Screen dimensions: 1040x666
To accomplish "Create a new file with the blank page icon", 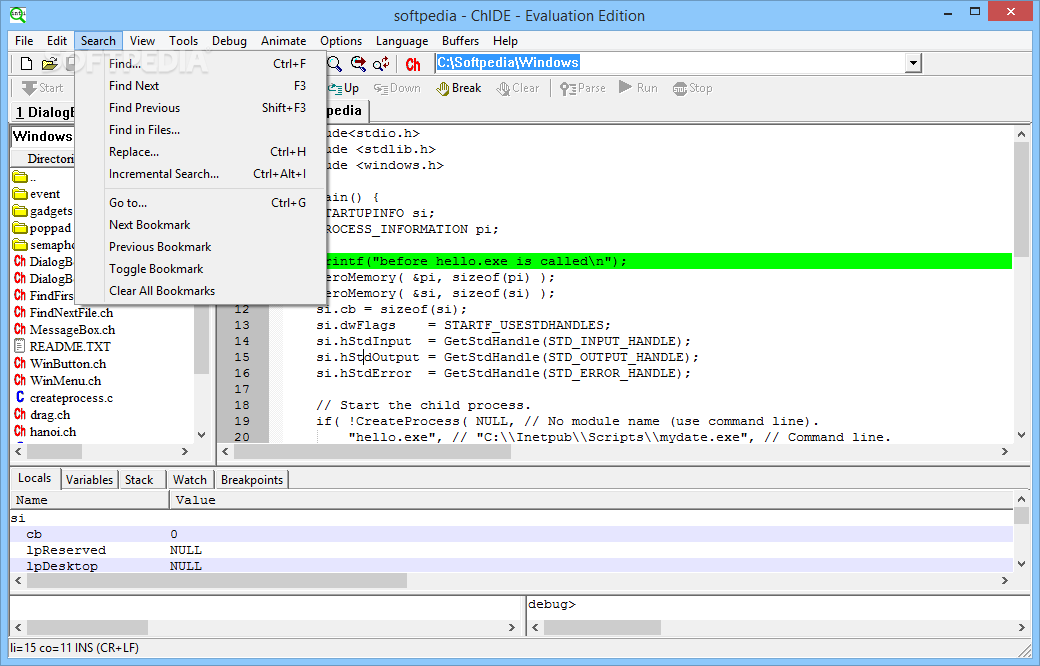I will [26, 64].
